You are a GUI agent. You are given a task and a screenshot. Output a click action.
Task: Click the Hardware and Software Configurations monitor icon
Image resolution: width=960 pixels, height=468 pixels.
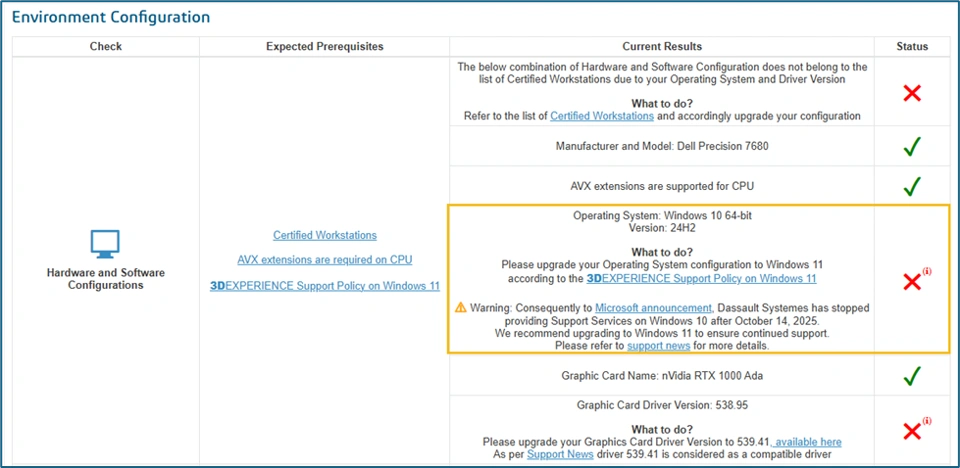(105, 244)
